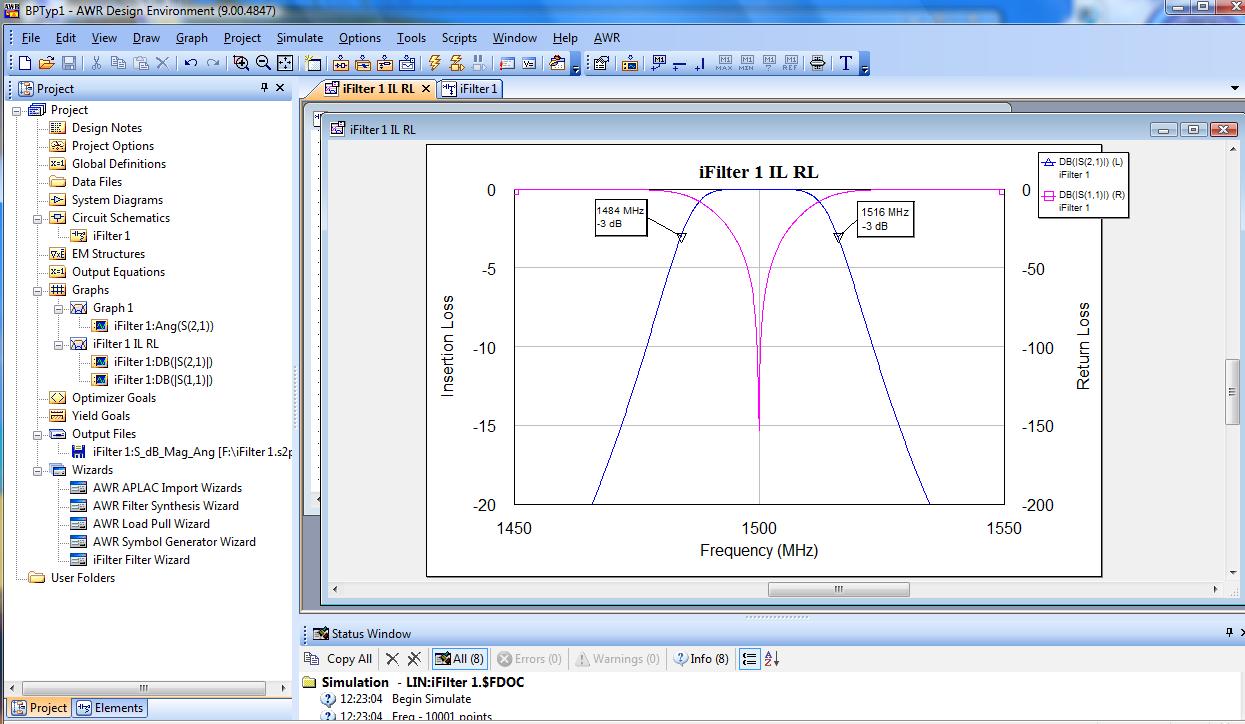Screen dimensions: 1245x724
Task: Collapse the Output Files node
Action: point(38,434)
